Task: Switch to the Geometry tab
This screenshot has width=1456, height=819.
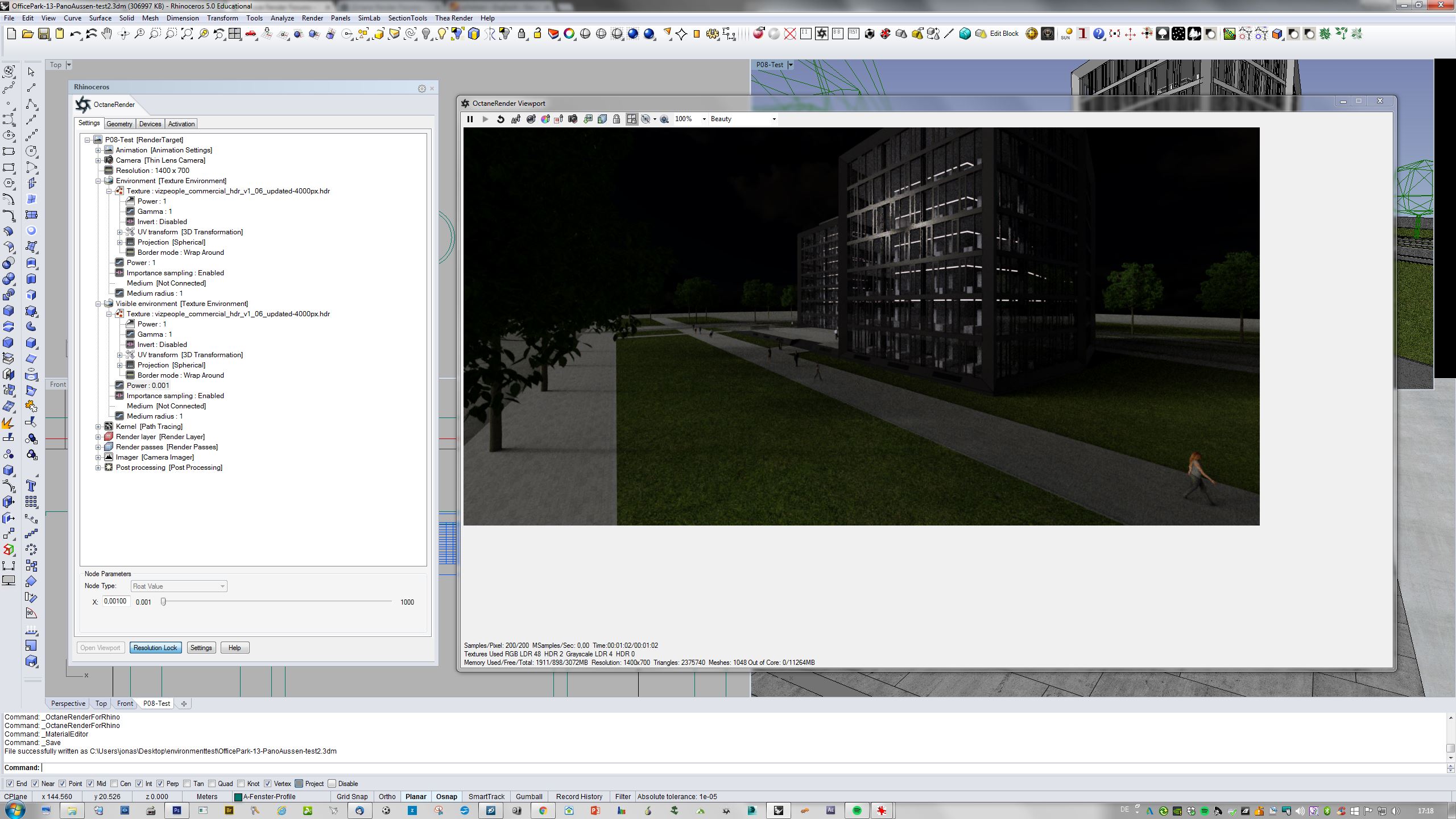Action: click(x=119, y=124)
